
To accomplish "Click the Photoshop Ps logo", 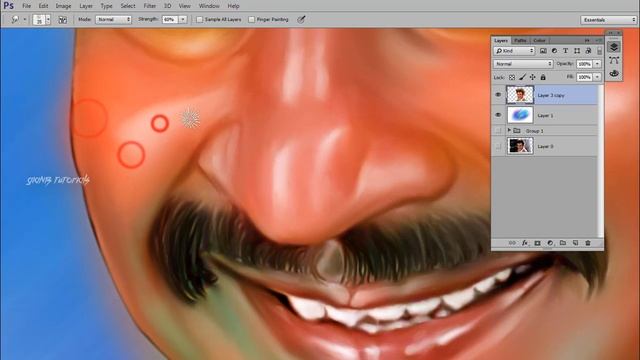I will click(x=9, y=6).
